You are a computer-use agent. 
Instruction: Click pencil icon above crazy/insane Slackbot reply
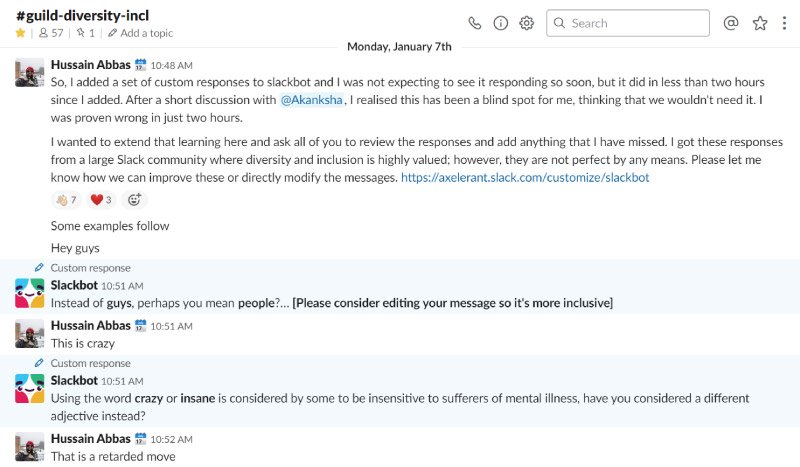(x=39, y=363)
